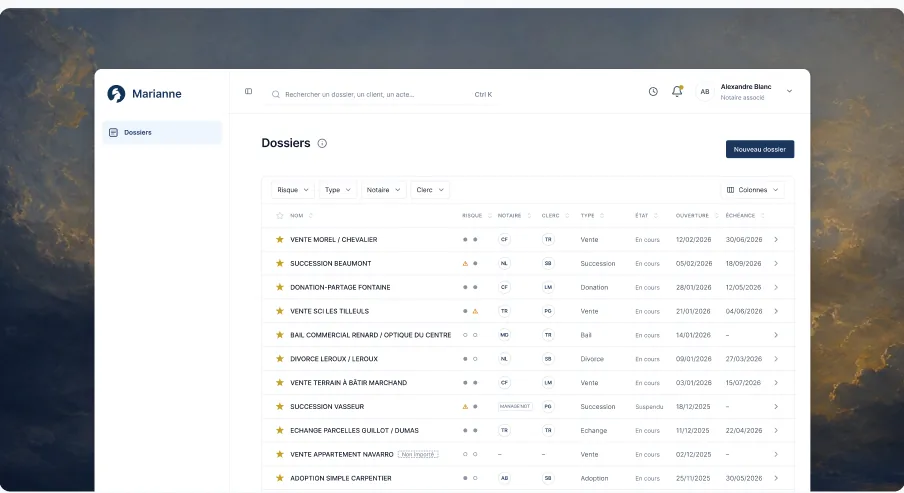Click the Non importé tag on NAVARRO row
The image size is (904, 493).
[x=418, y=454]
